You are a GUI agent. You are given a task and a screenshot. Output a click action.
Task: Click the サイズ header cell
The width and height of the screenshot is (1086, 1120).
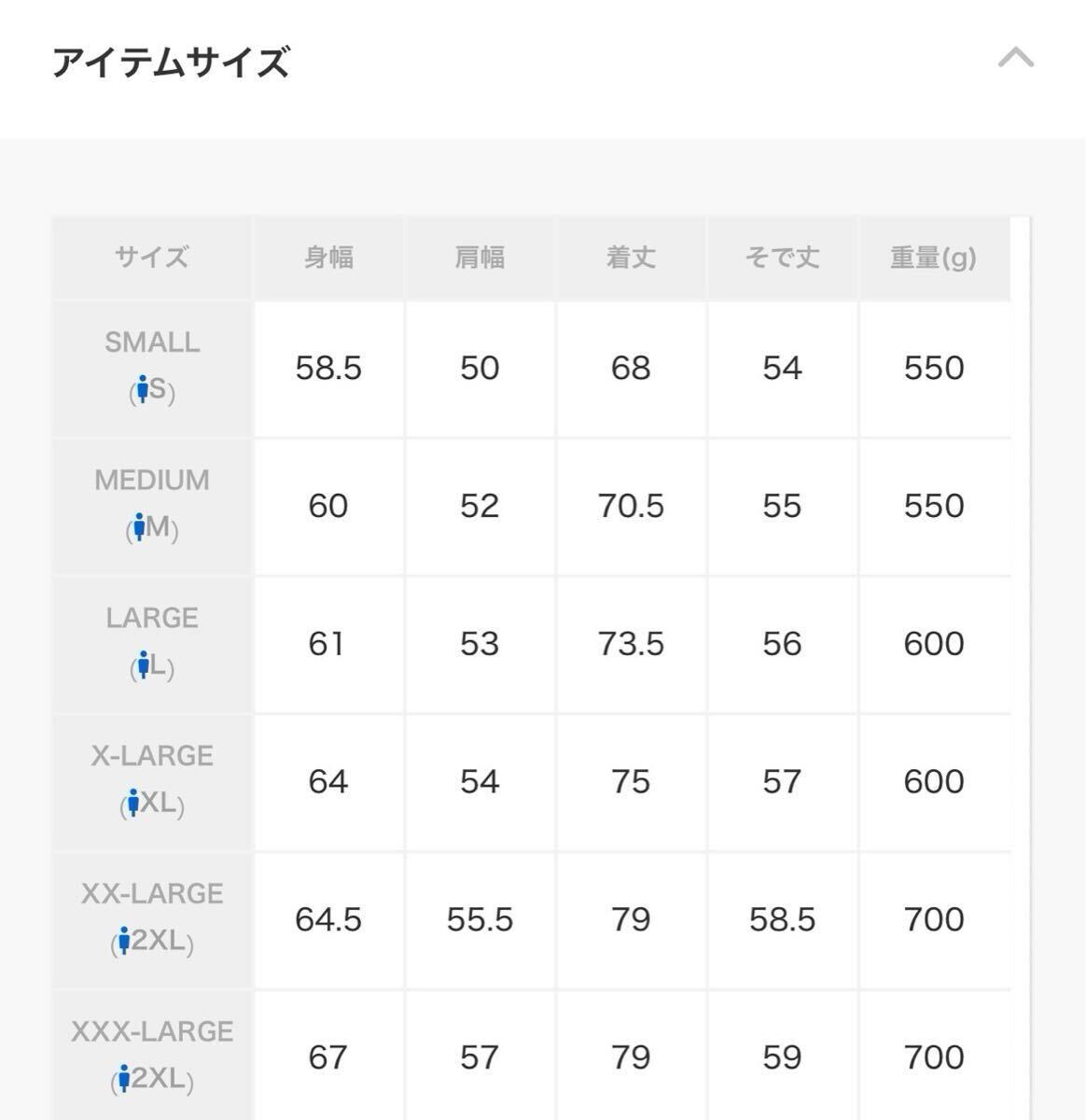(x=152, y=258)
